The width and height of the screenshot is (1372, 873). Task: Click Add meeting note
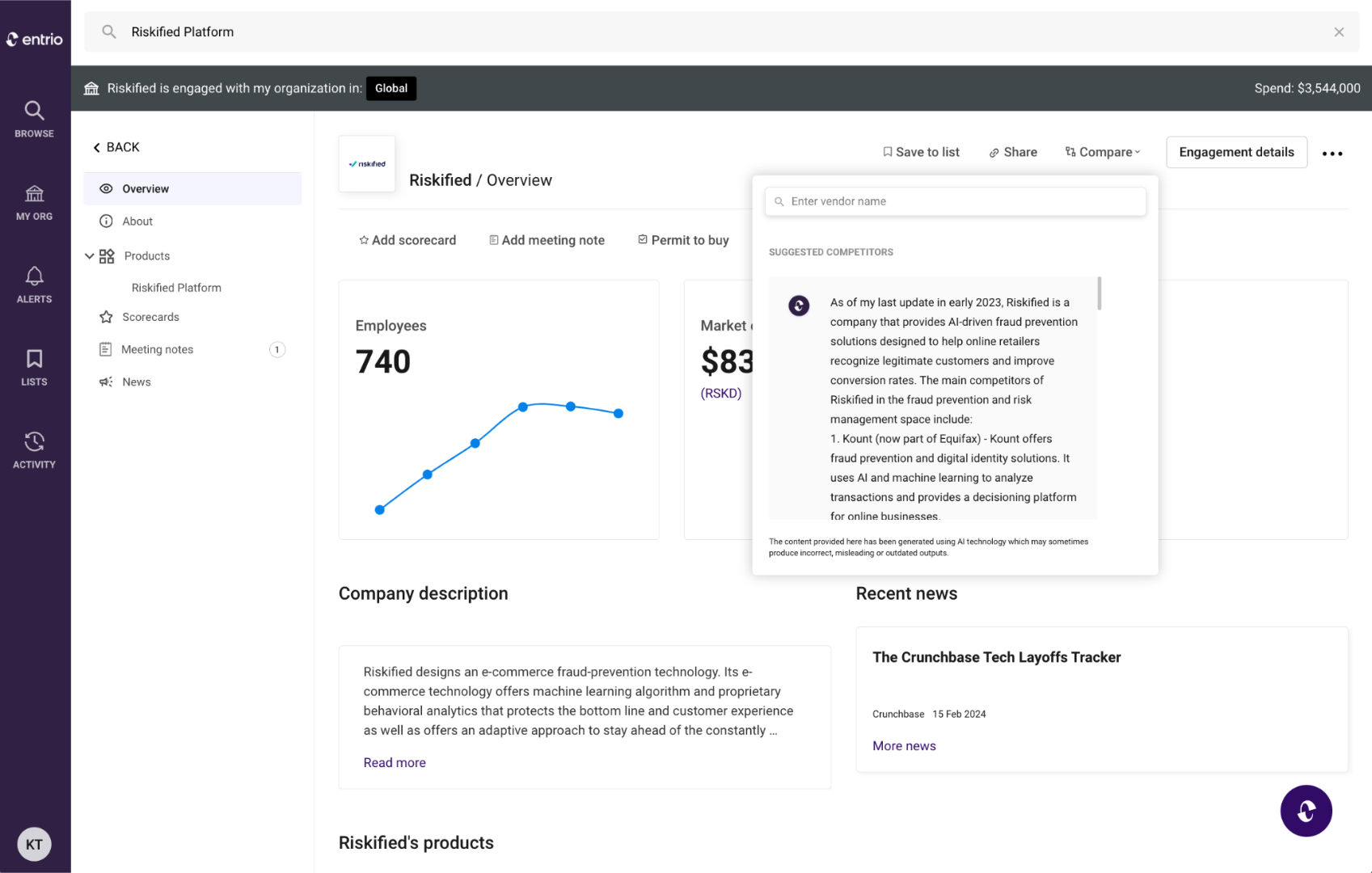coord(547,240)
